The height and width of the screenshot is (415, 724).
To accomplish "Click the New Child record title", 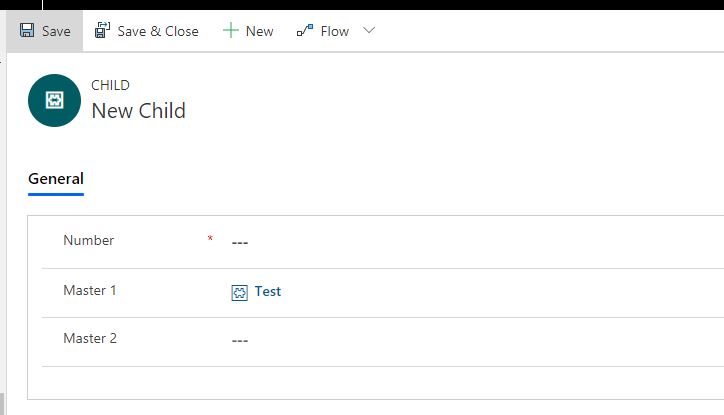I will 139,111.
